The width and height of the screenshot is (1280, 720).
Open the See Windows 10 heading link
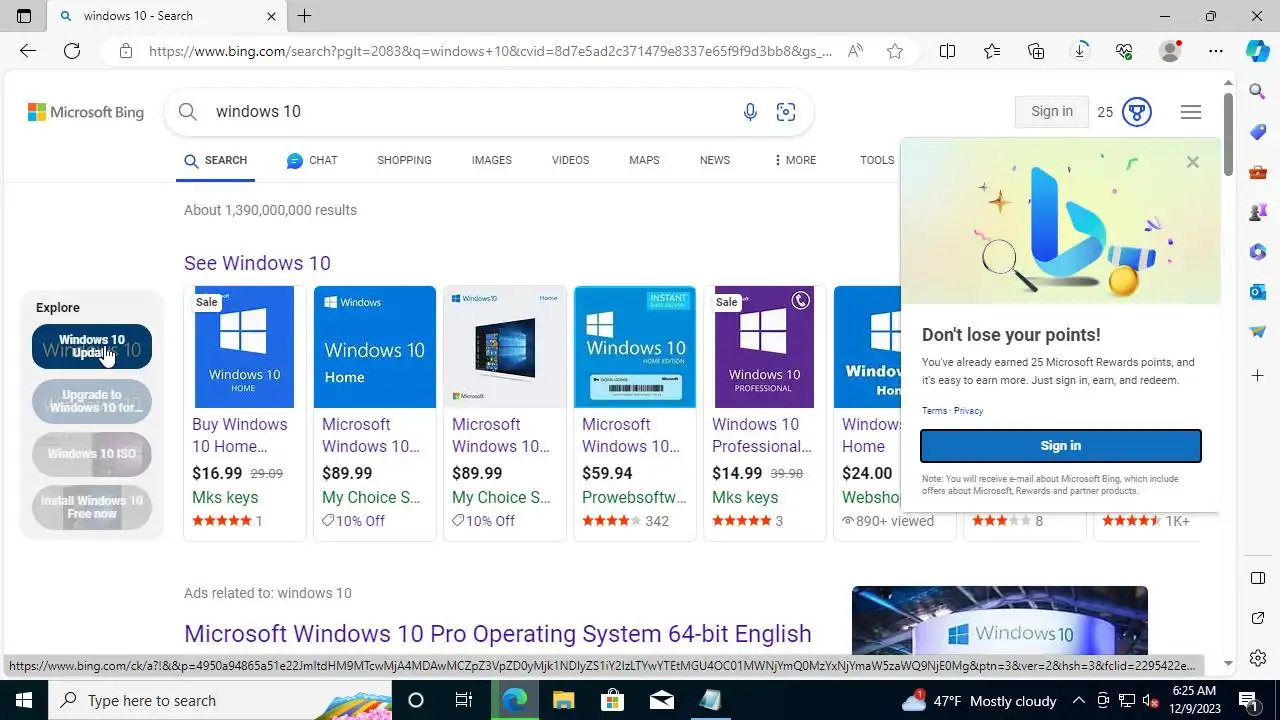pos(257,263)
